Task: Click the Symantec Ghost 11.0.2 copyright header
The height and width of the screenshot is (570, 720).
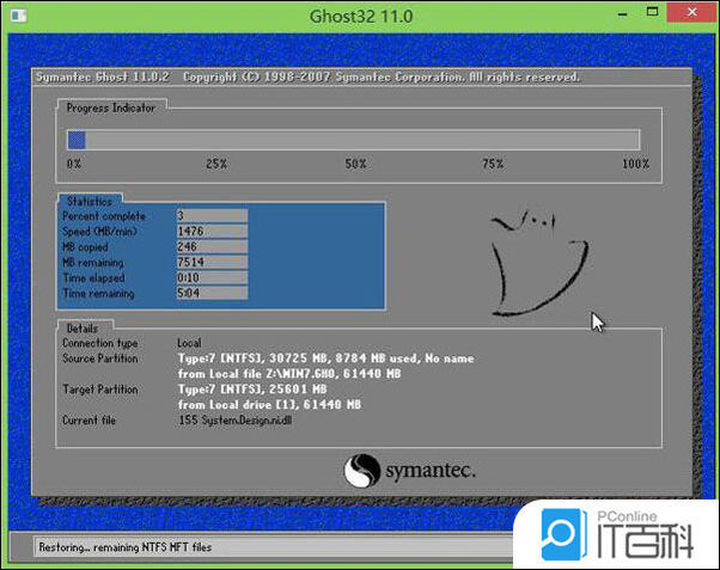Action: click(308, 77)
